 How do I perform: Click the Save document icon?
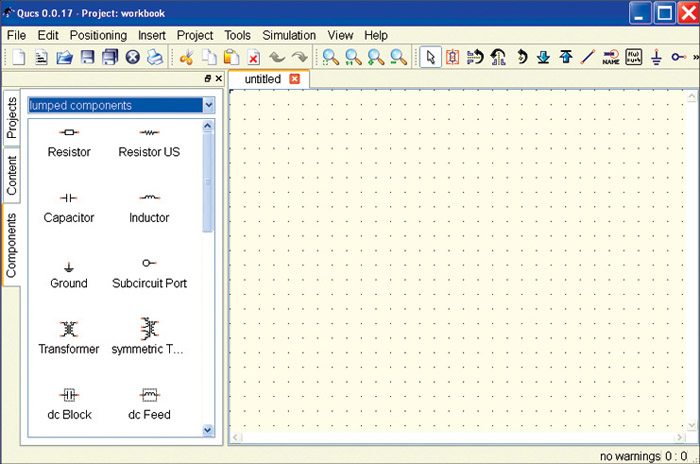point(88,58)
